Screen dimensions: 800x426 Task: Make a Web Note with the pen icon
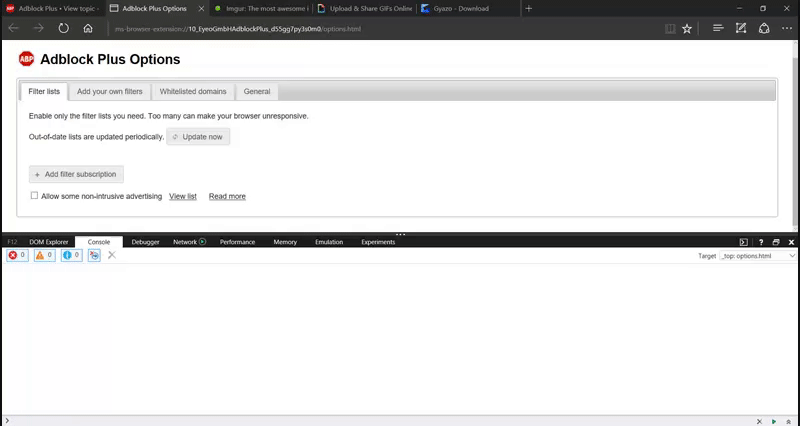click(x=741, y=29)
